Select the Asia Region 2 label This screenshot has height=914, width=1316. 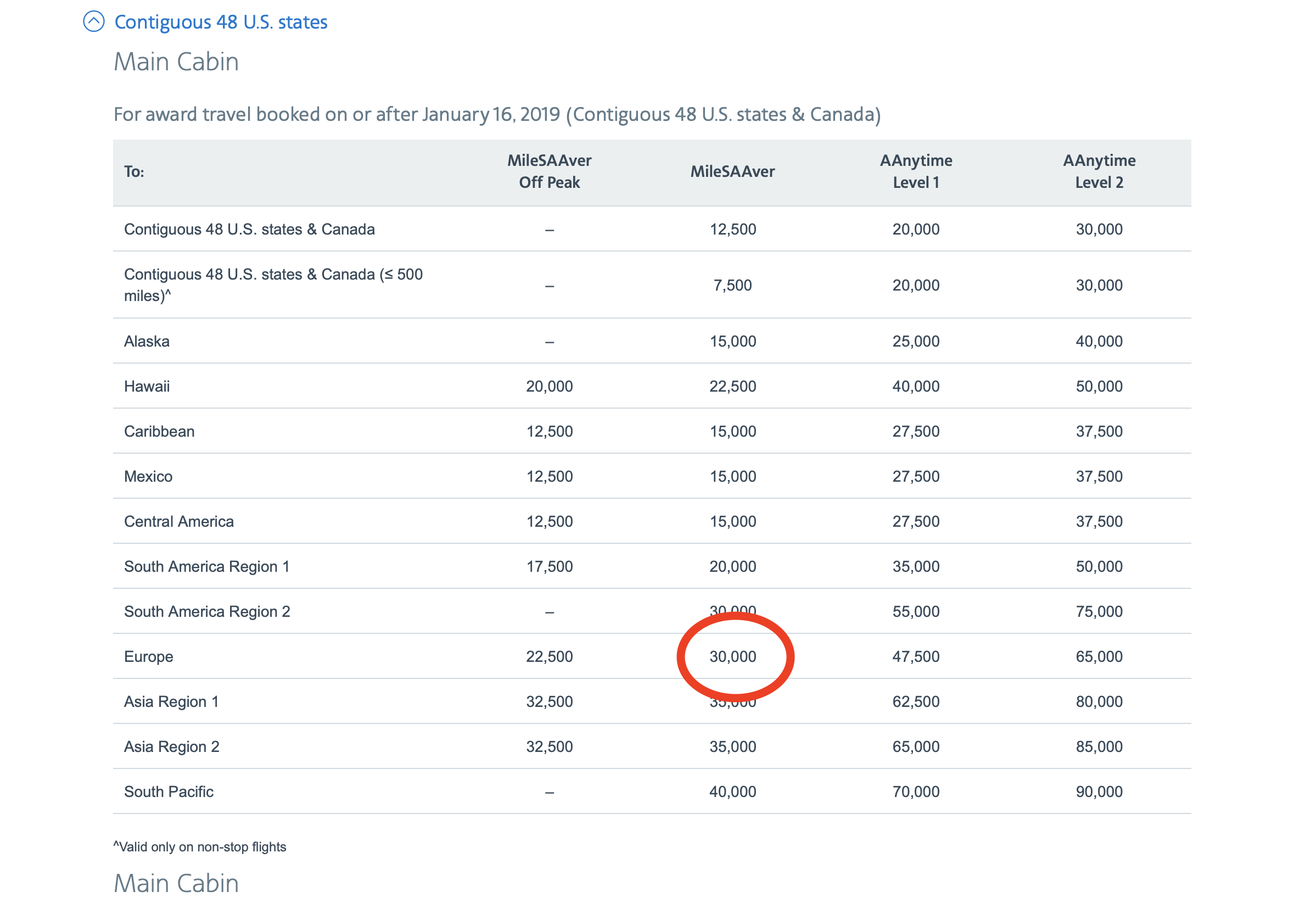172,747
